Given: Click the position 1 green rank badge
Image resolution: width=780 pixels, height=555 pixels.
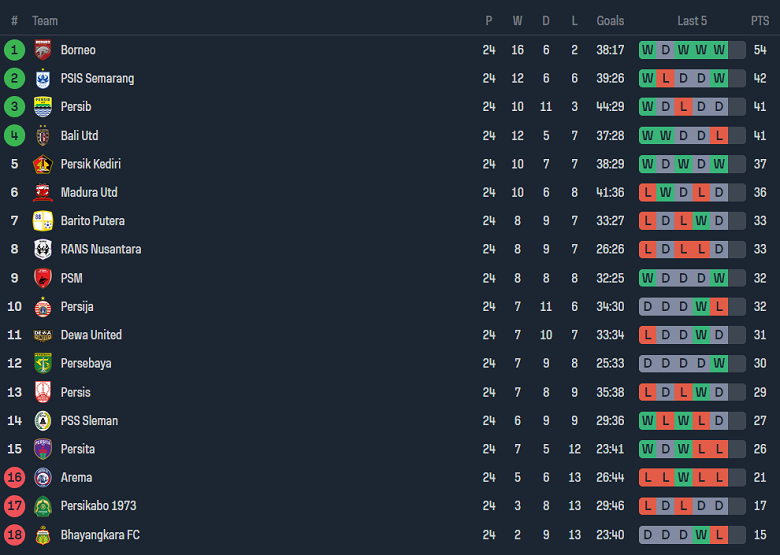Looking at the screenshot, I should [x=14, y=50].
